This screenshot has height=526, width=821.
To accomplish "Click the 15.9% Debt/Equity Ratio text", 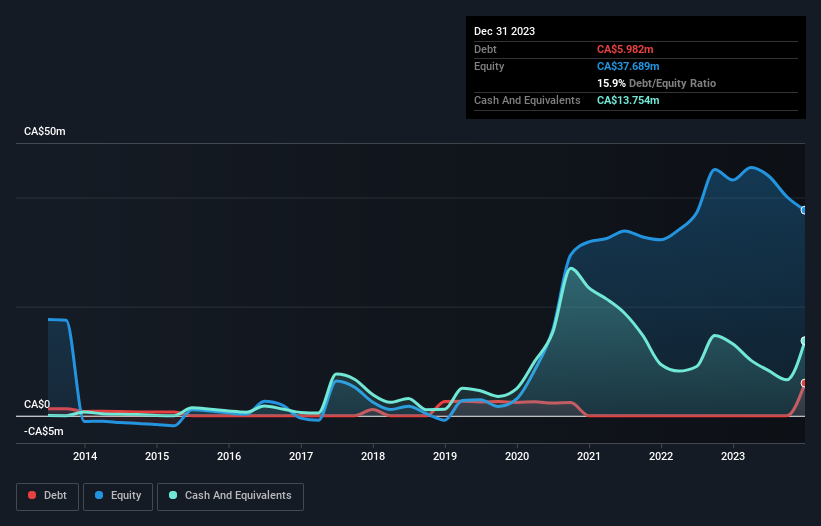I will [x=657, y=83].
